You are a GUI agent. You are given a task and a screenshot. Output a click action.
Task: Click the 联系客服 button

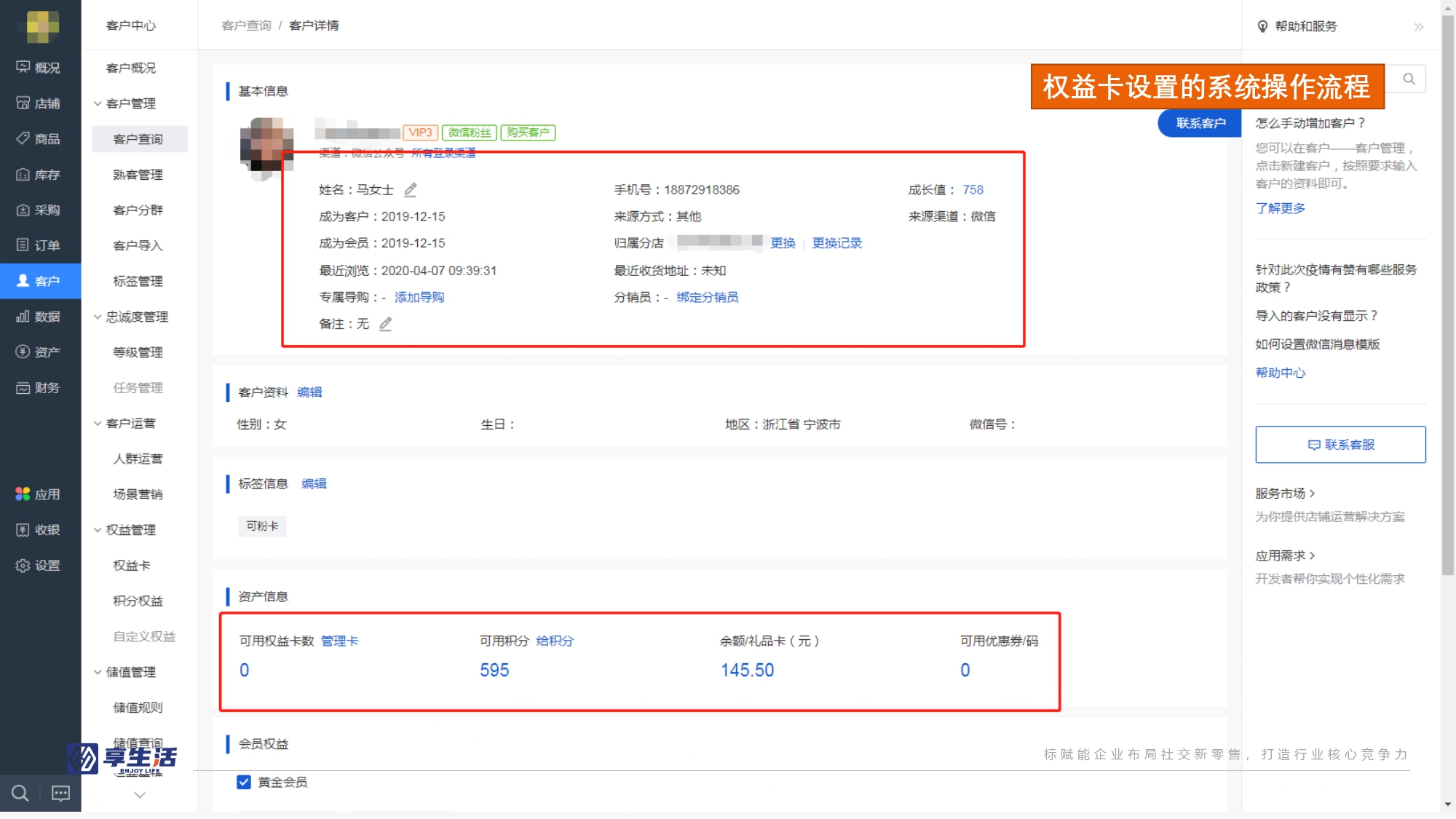click(1340, 445)
